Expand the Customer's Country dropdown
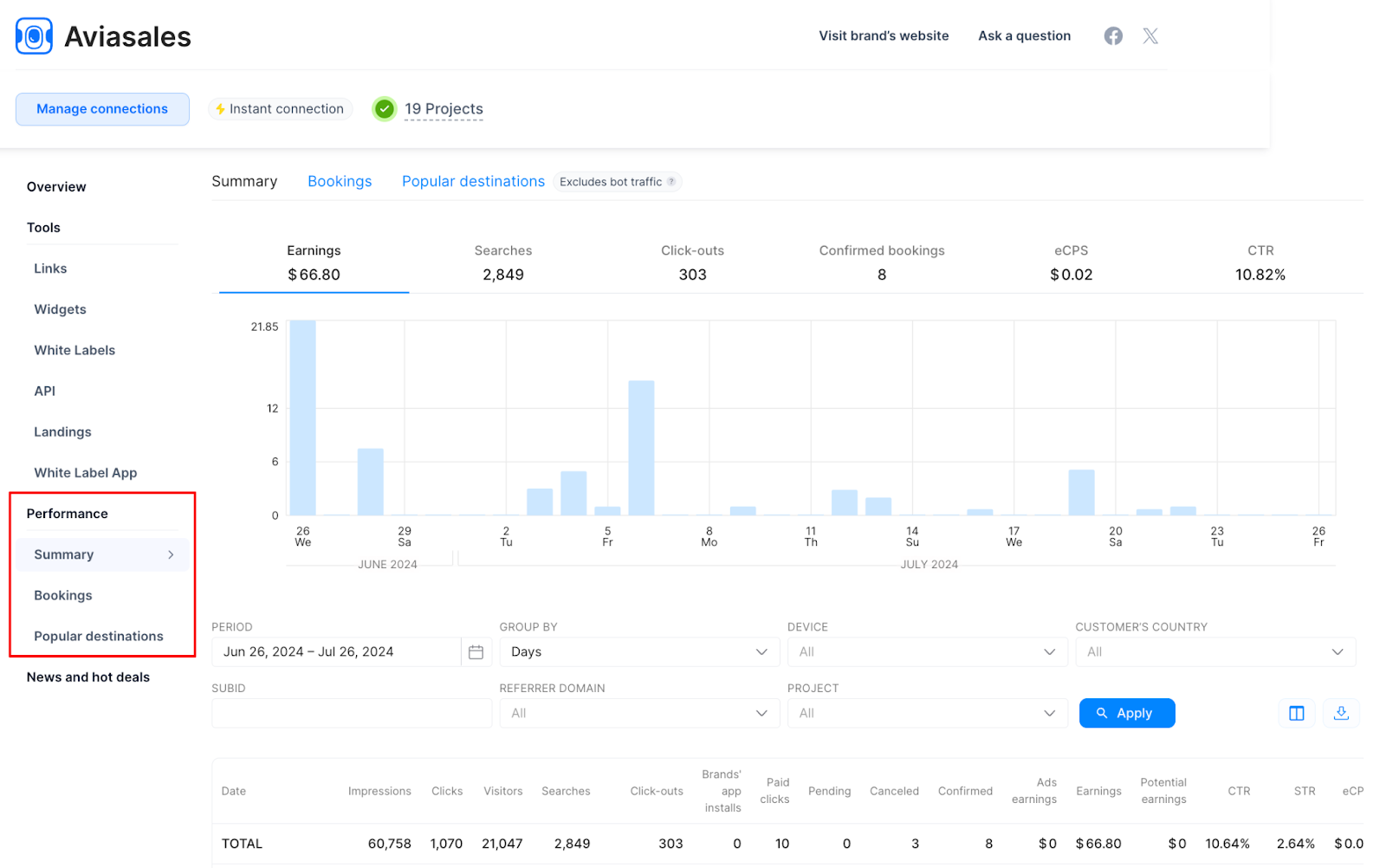The width and height of the screenshot is (1386, 868). point(1215,652)
